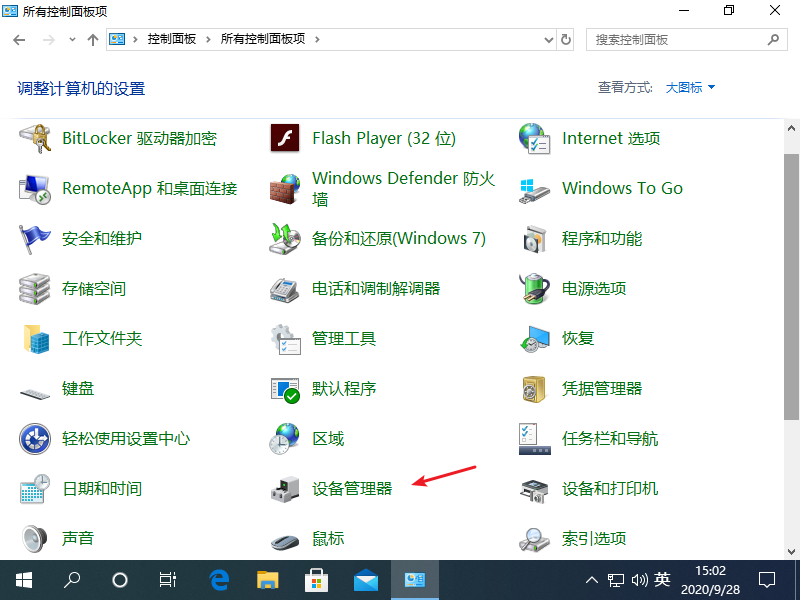
Task: Click the refresh button beside the address bar
Action: [566, 39]
